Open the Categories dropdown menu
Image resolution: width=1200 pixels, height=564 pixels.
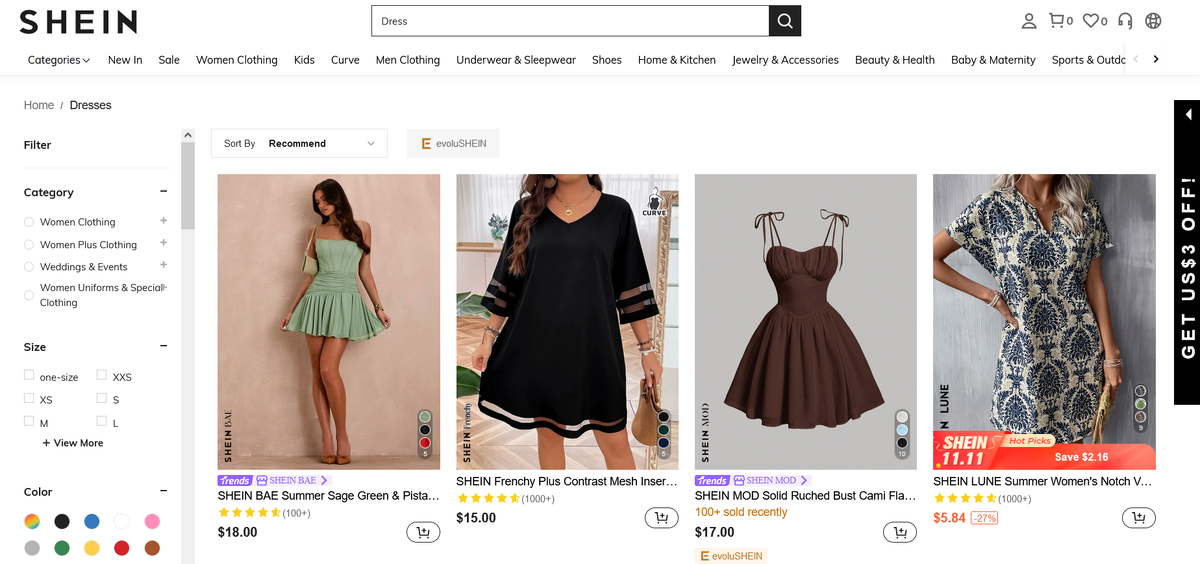click(59, 60)
